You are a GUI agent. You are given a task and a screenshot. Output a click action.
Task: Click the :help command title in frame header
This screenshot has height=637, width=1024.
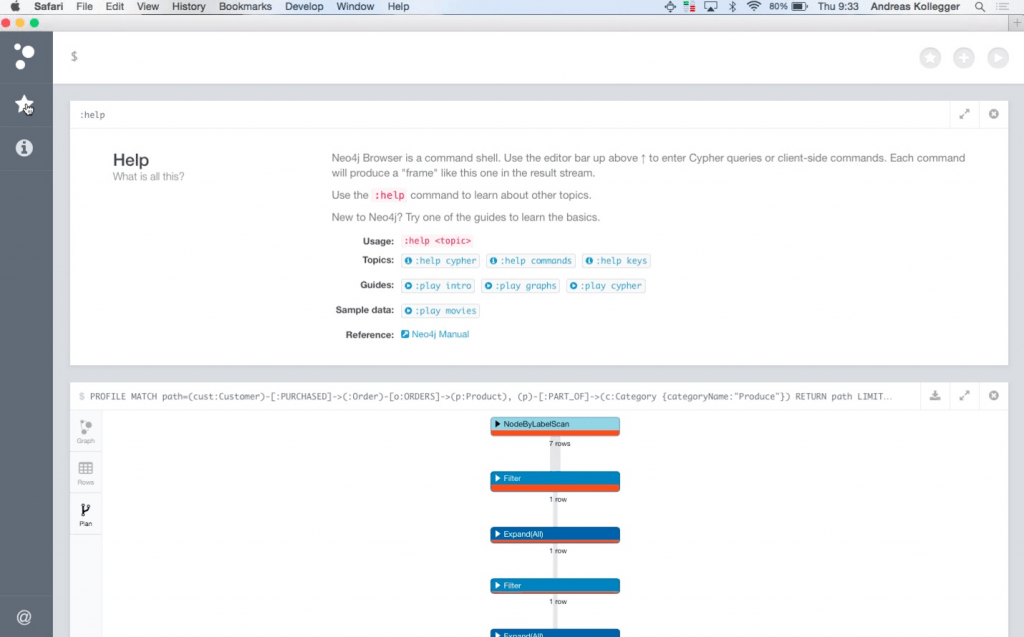pos(92,115)
